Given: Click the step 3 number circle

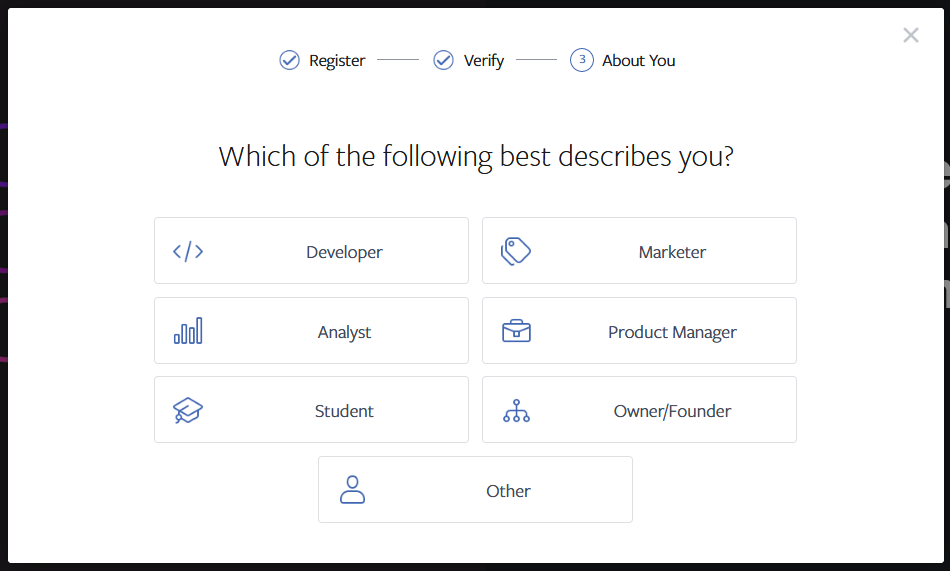Looking at the screenshot, I should (x=582, y=60).
